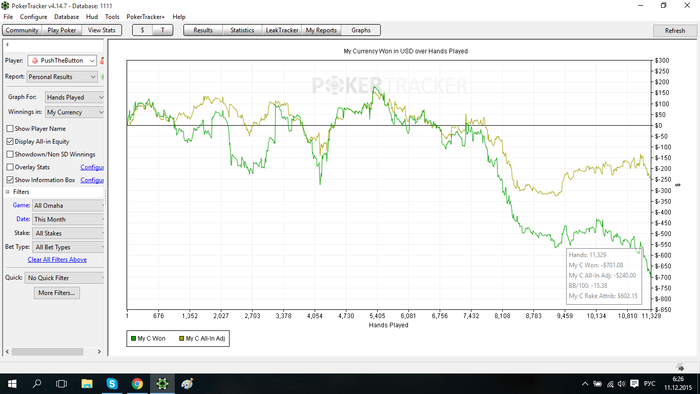
Task: Select the tournament T button
Action: click(162, 30)
